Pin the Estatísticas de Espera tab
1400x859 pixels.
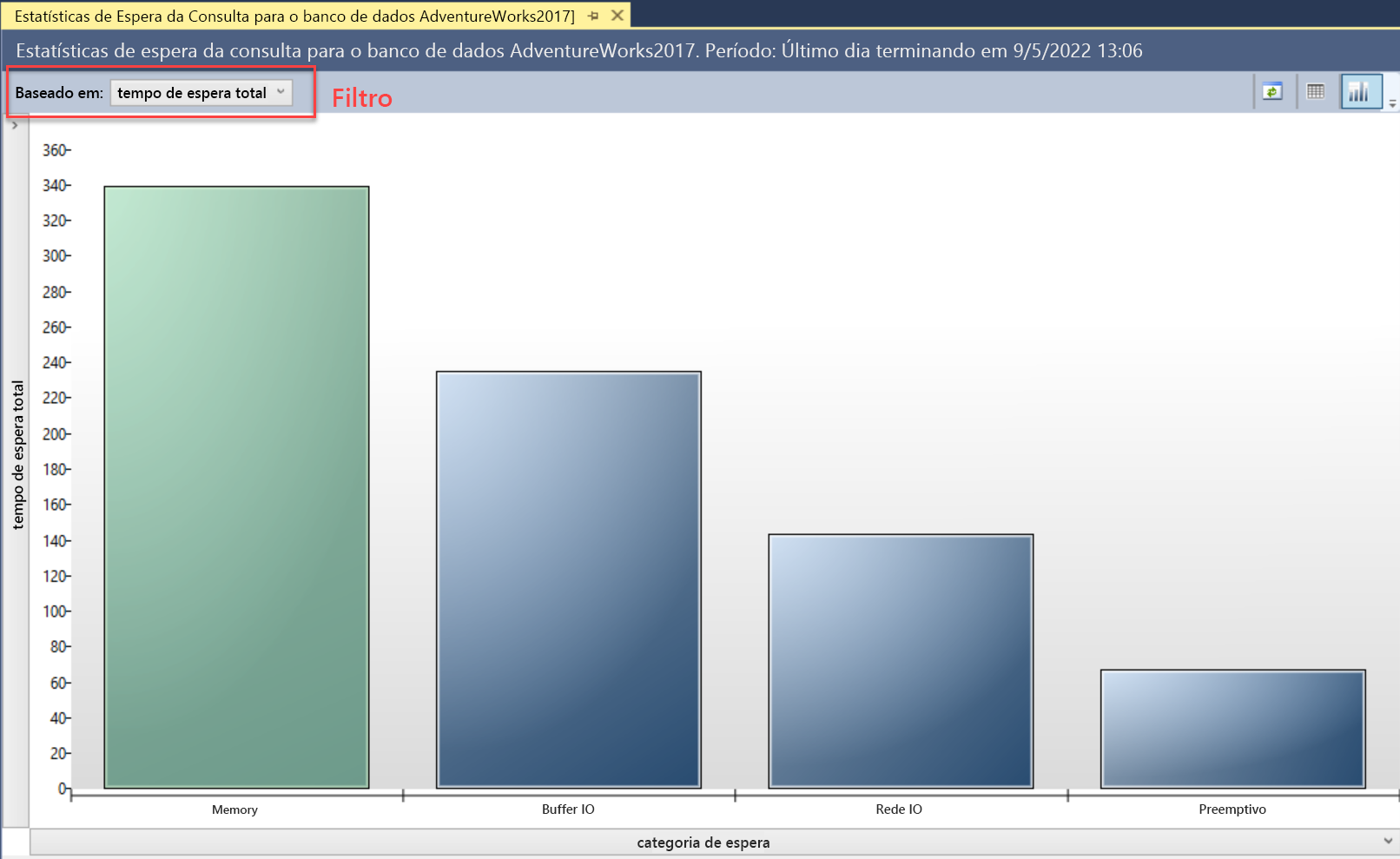593,16
